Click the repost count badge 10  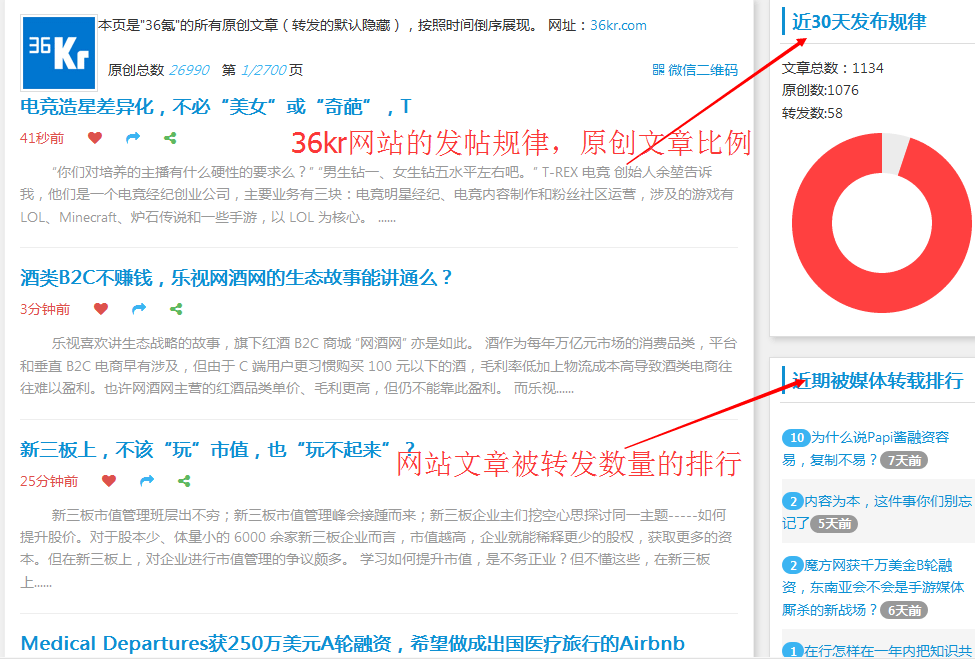click(x=797, y=438)
